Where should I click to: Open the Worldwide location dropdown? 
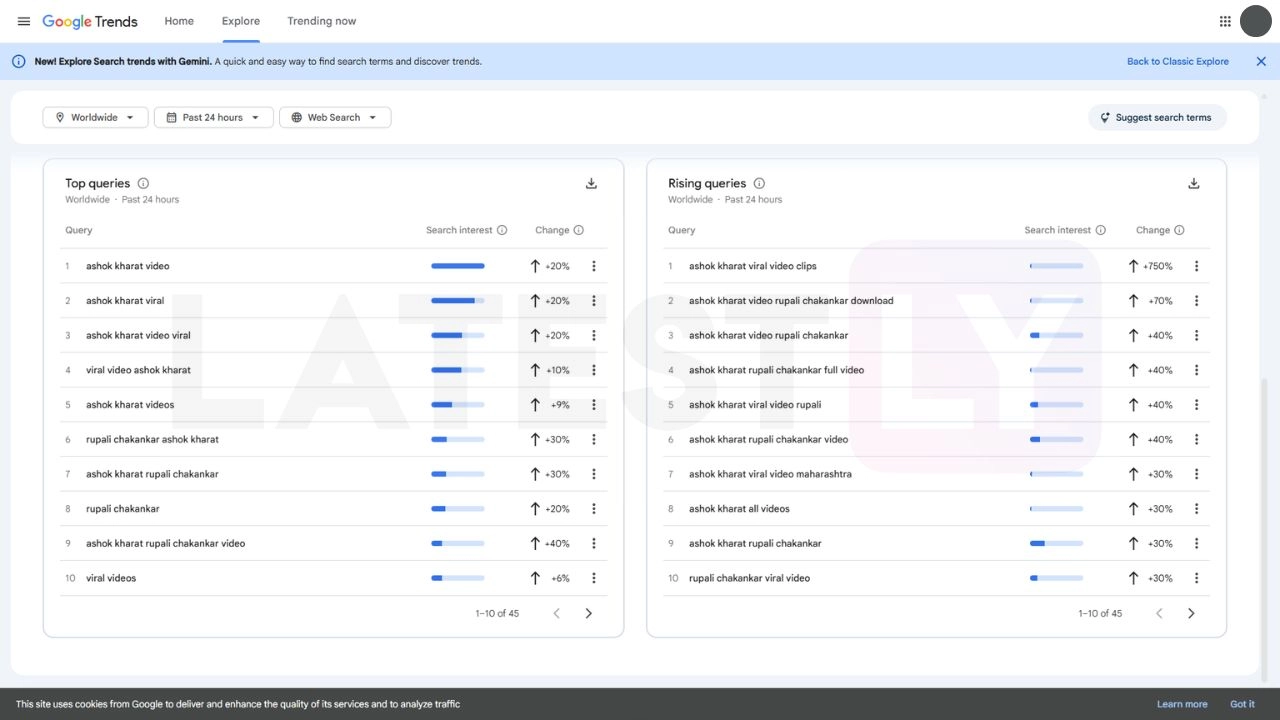[95, 117]
